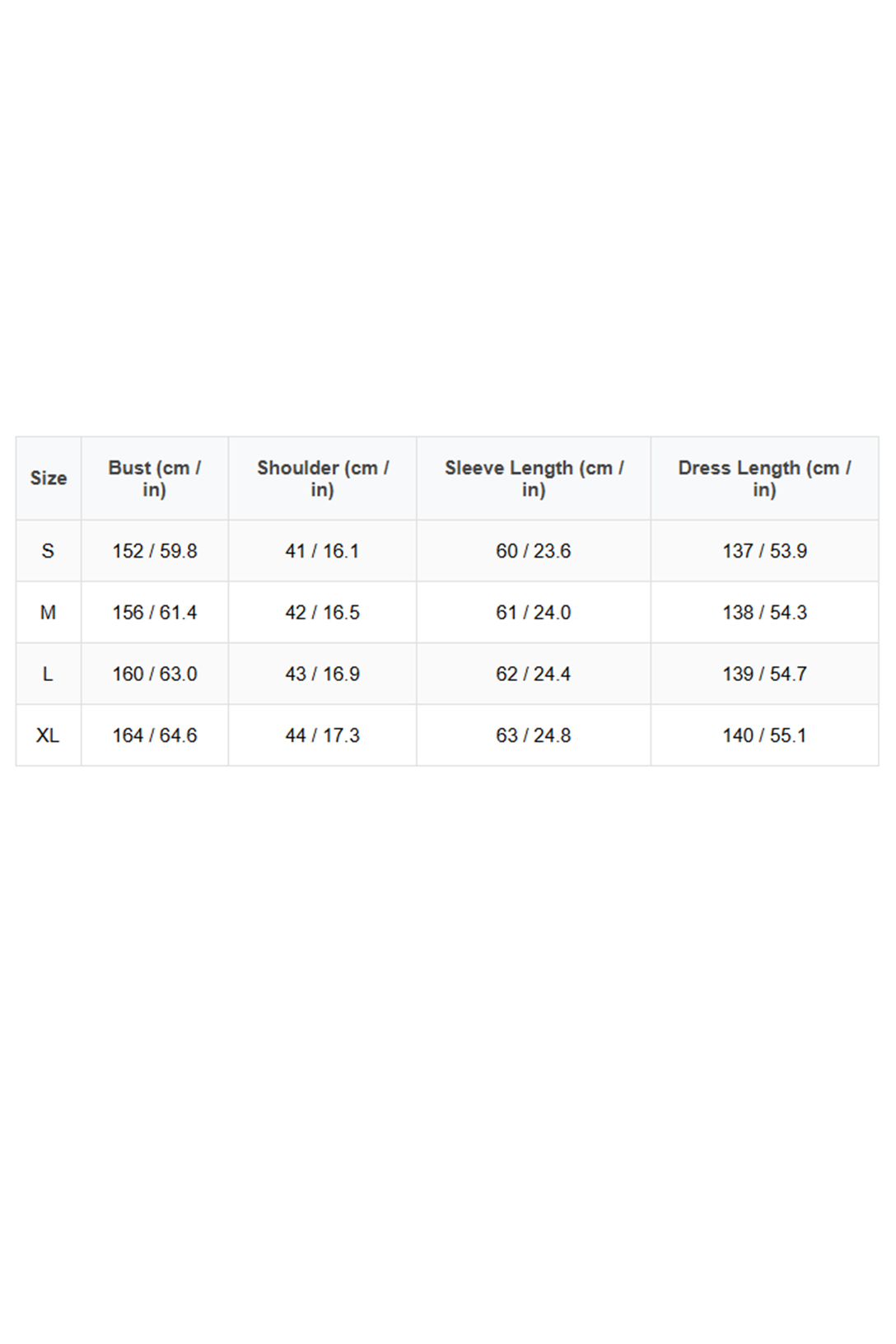Screen dimensions: 896x1344
Task: Click shoulder cell 43 / 16.9
Action: pyautogui.click(x=322, y=674)
